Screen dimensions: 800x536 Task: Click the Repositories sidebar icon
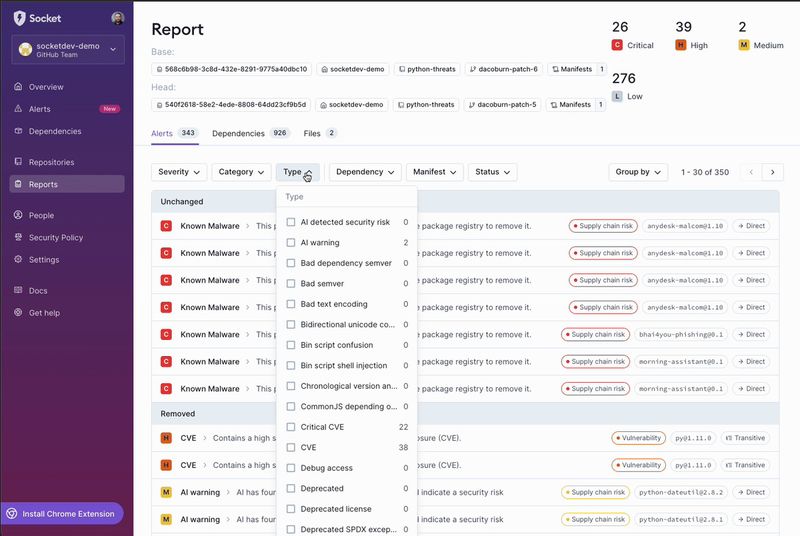click(x=18, y=162)
